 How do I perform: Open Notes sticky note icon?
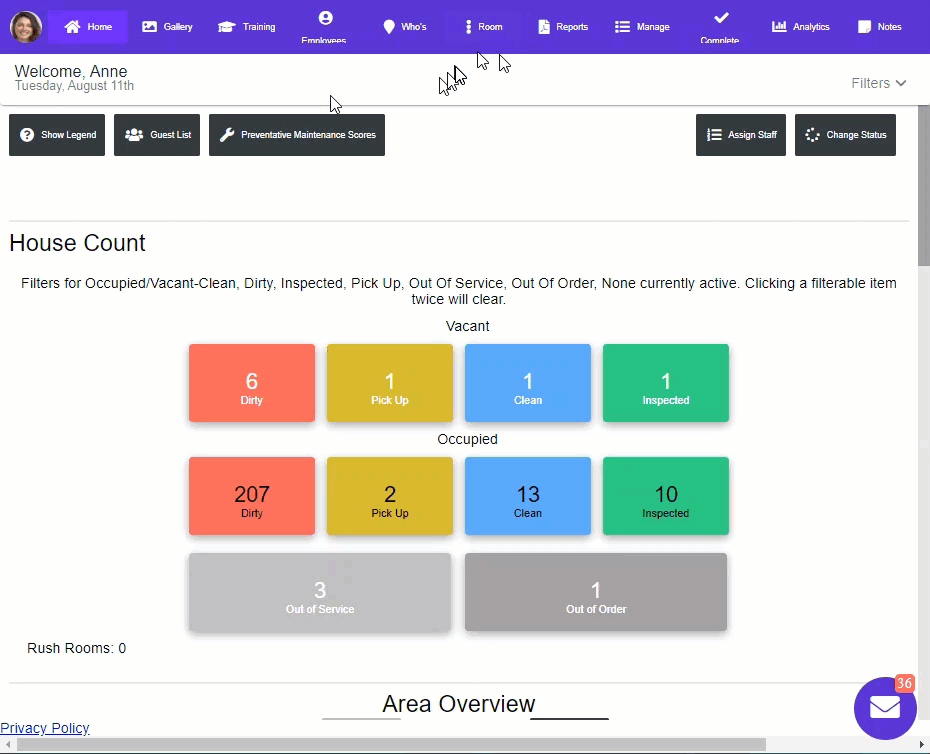click(865, 27)
